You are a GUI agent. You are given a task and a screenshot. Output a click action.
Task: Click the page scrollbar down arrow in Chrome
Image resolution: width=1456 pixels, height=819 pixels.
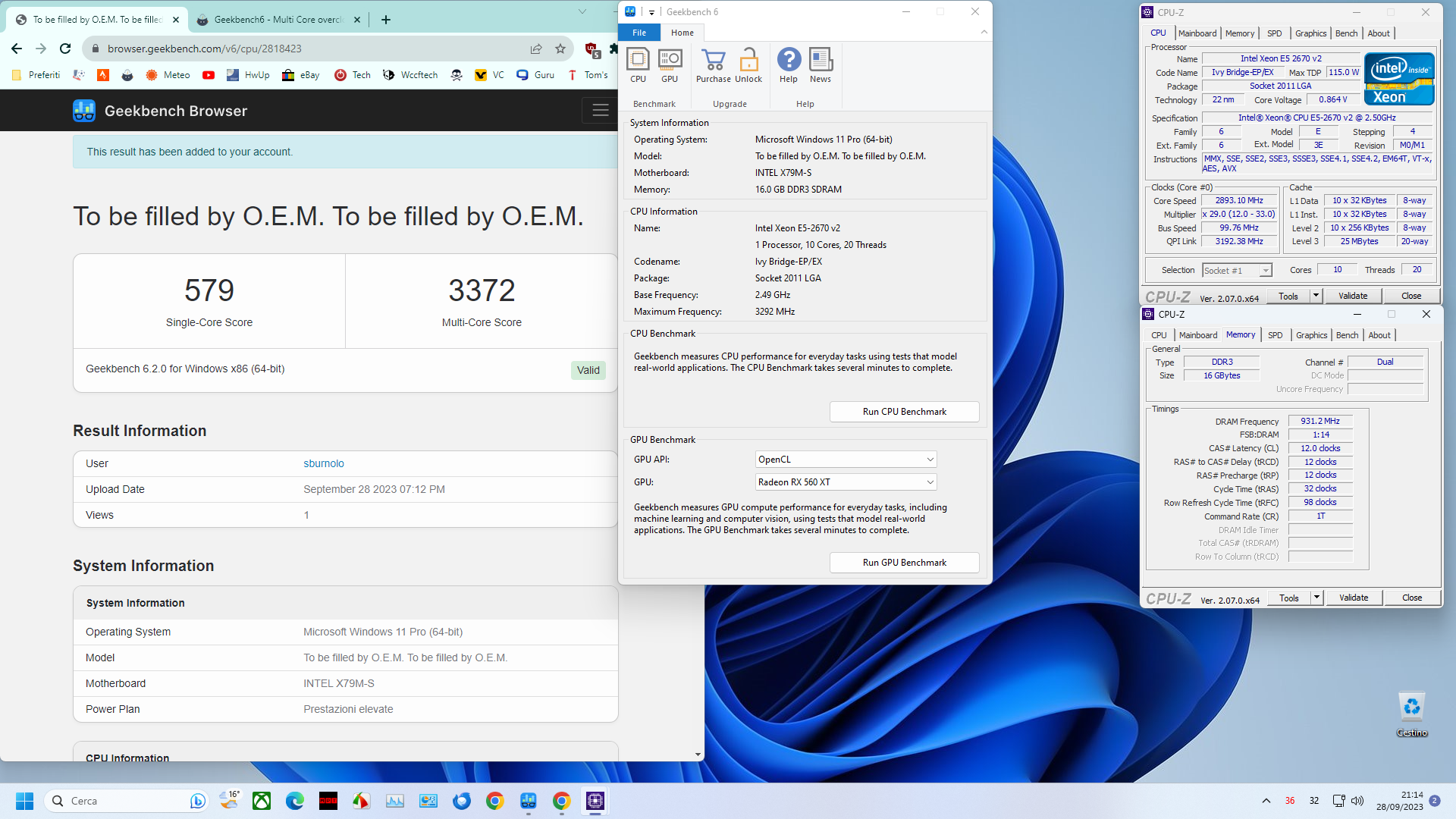pos(698,755)
